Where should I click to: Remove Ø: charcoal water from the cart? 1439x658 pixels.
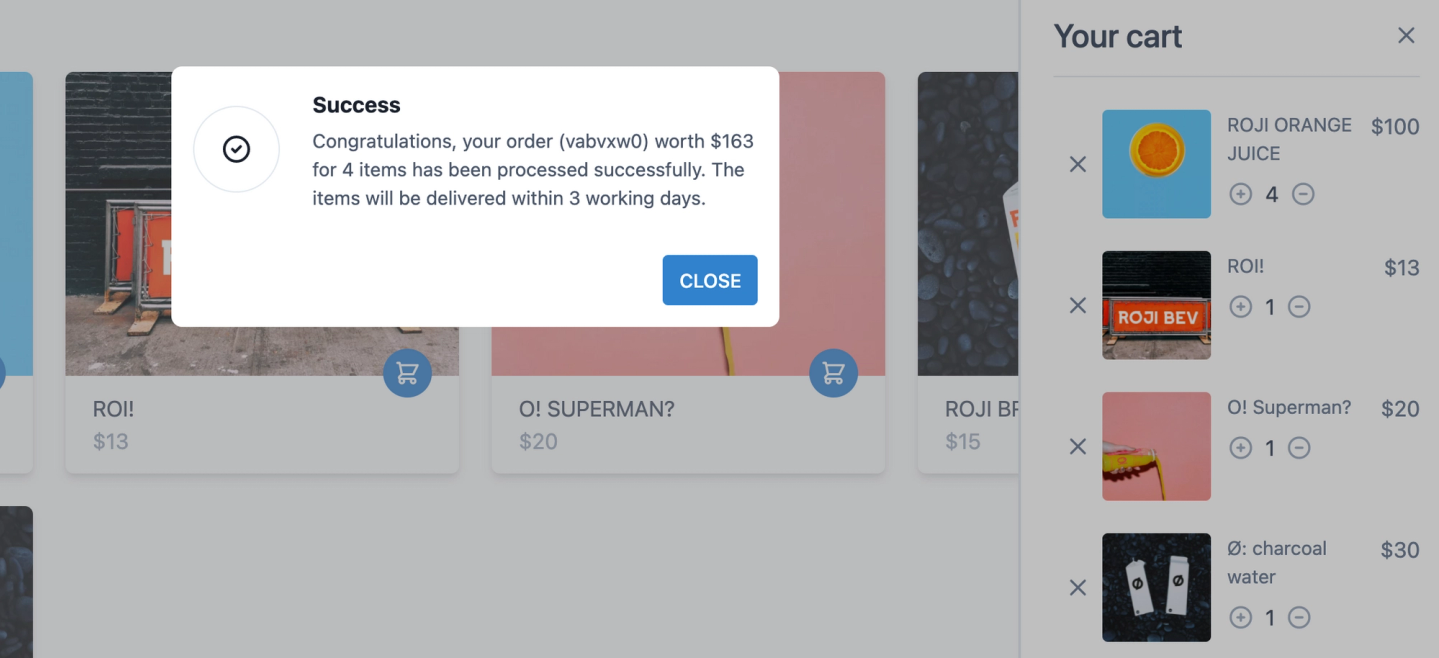[1077, 588]
